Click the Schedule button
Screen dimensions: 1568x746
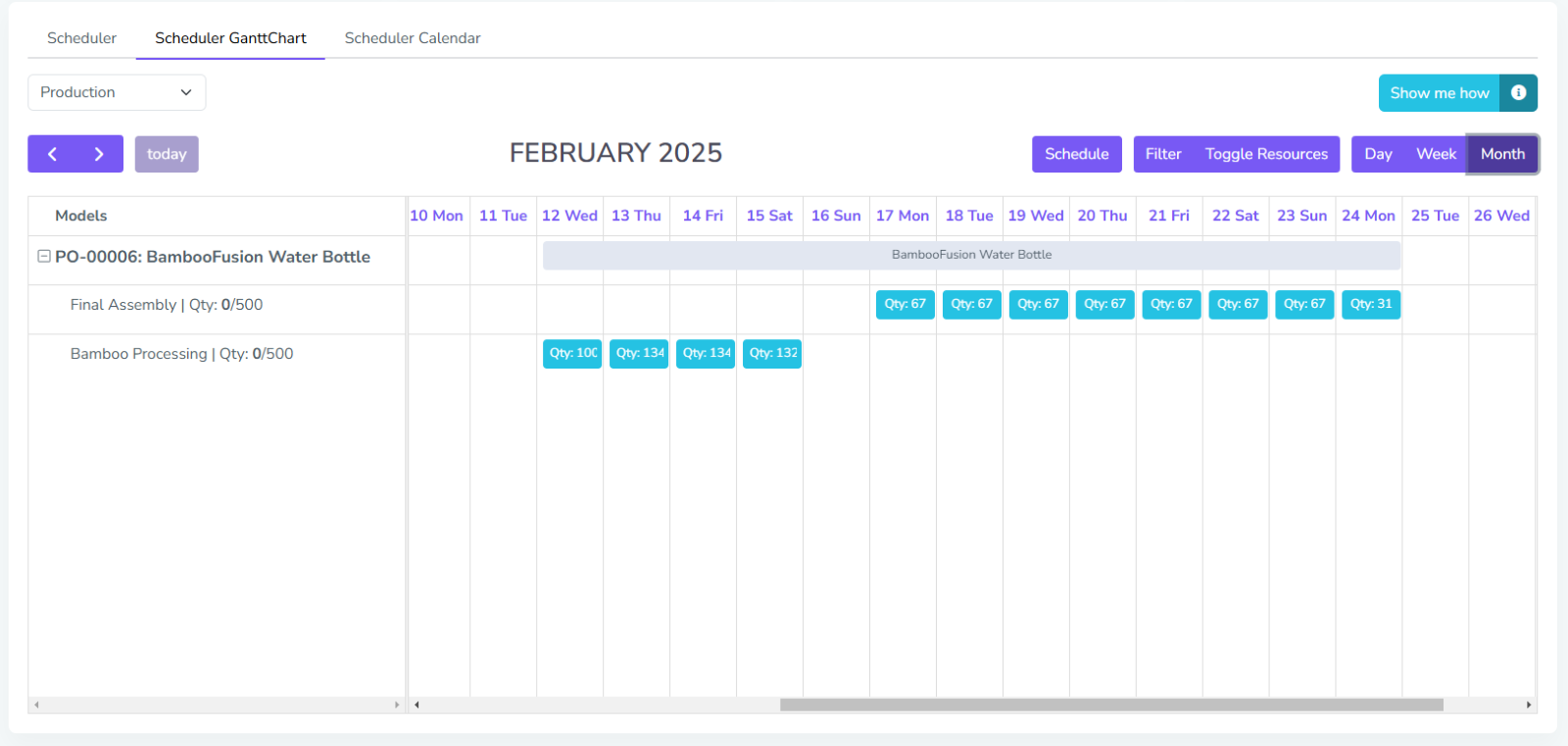[1076, 154]
